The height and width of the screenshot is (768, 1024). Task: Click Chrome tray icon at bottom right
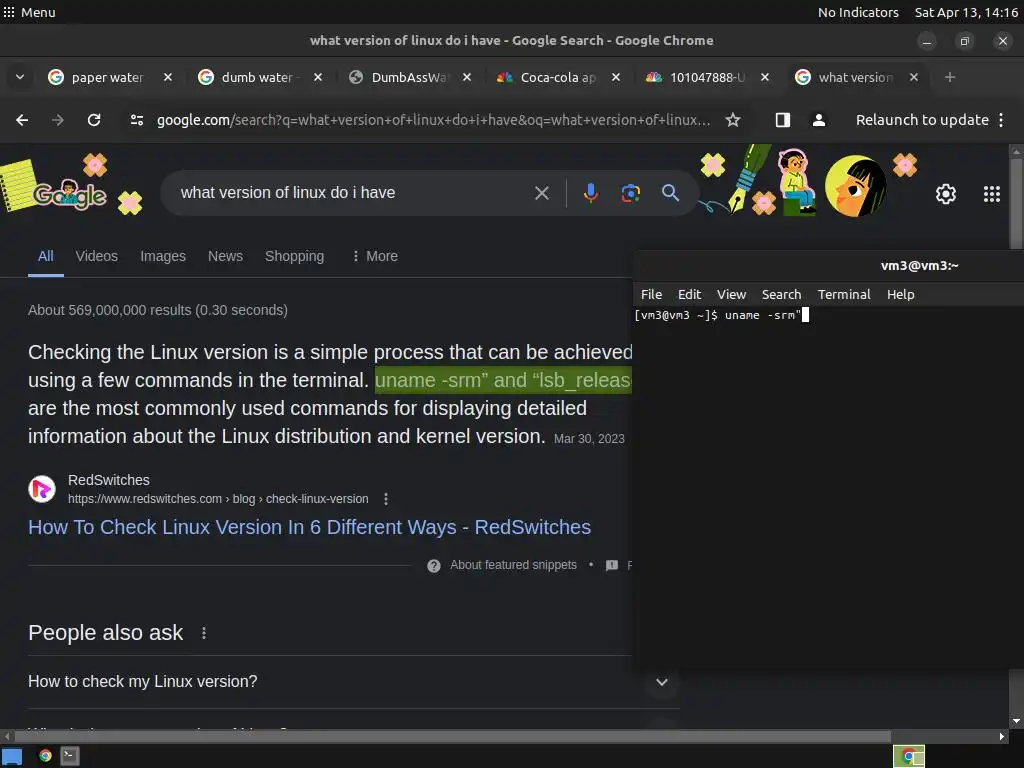coord(908,756)
